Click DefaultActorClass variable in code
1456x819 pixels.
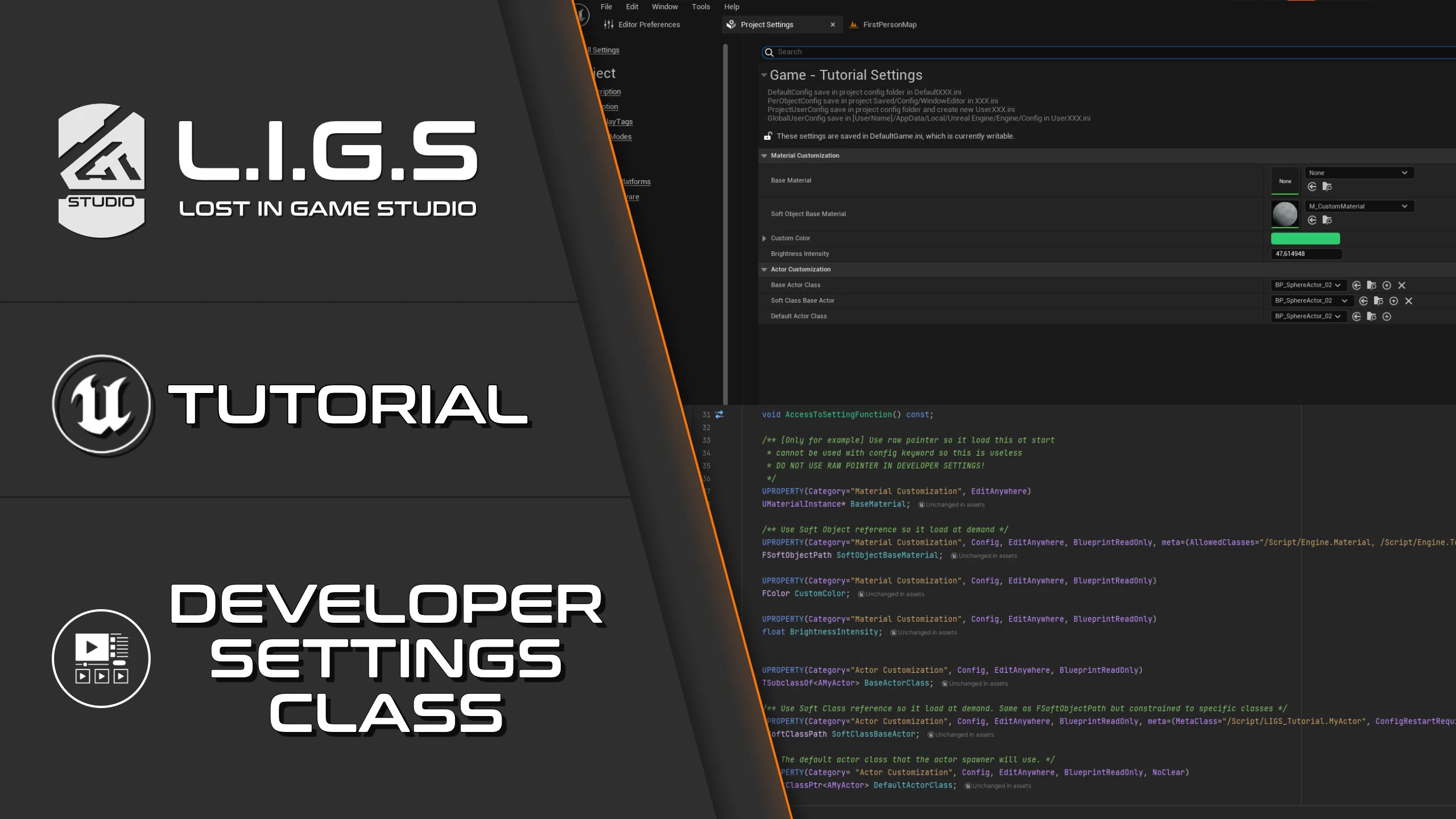tap(913, 785)
